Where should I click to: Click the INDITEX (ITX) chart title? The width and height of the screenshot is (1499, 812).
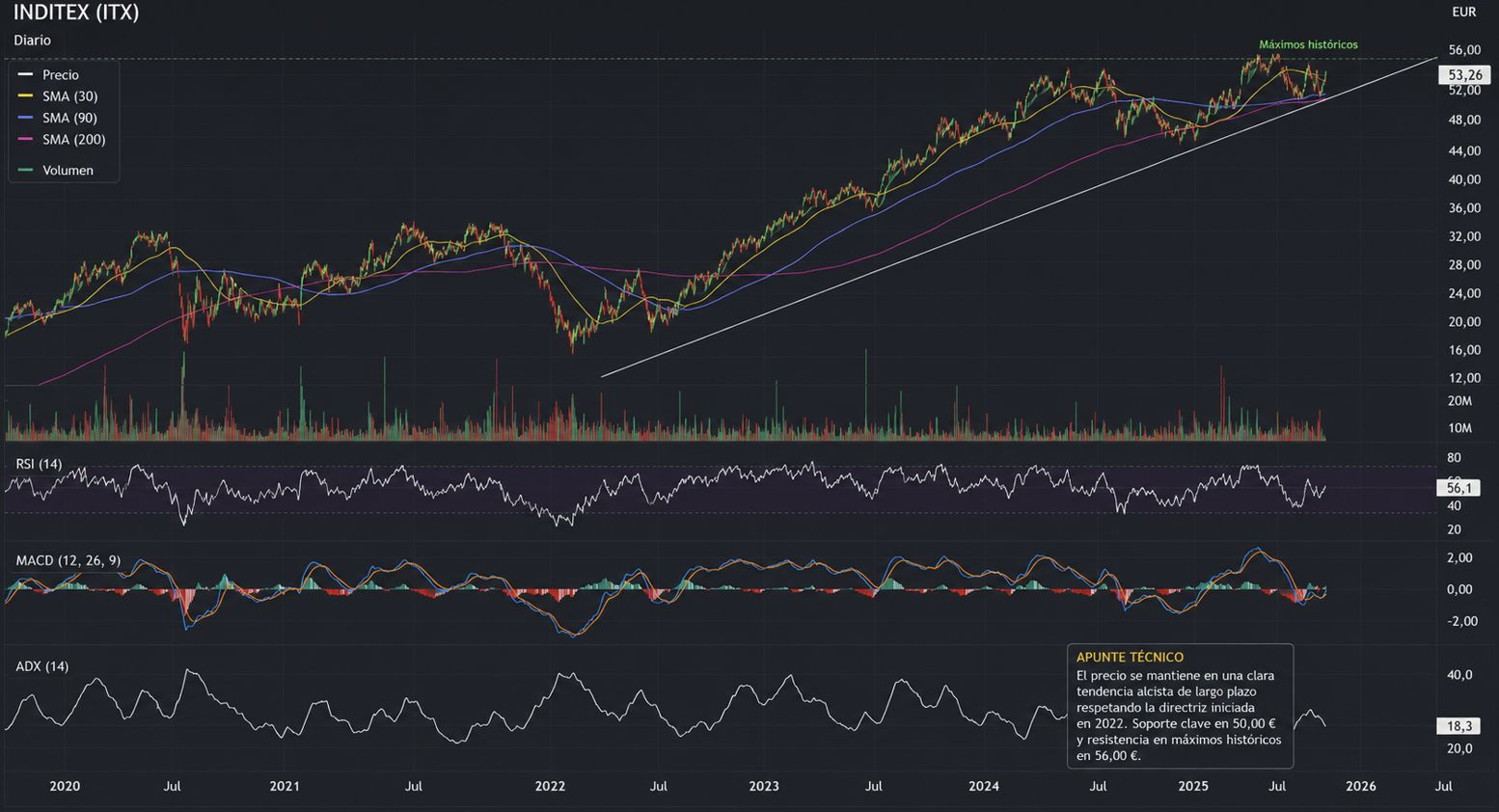[76, 13]
